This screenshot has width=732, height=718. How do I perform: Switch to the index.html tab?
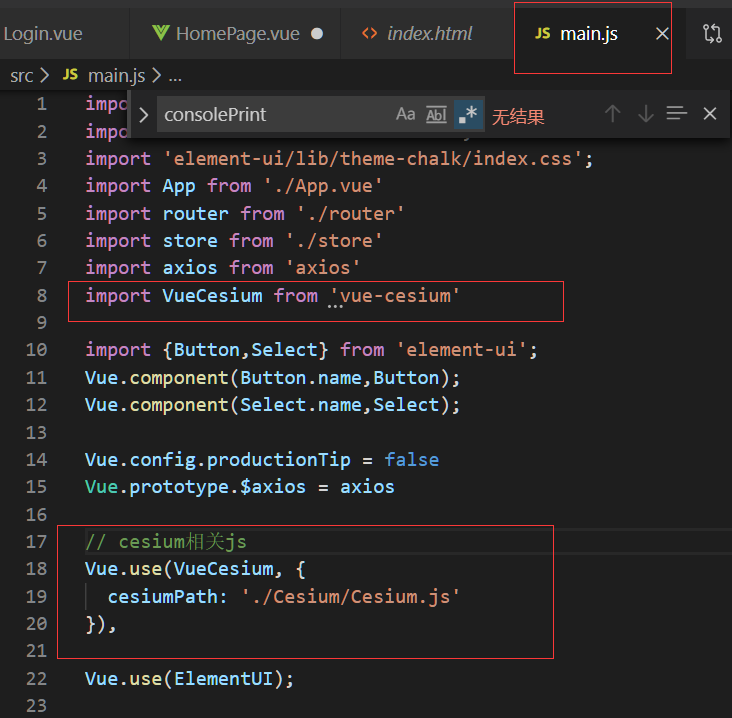point(429,34)
